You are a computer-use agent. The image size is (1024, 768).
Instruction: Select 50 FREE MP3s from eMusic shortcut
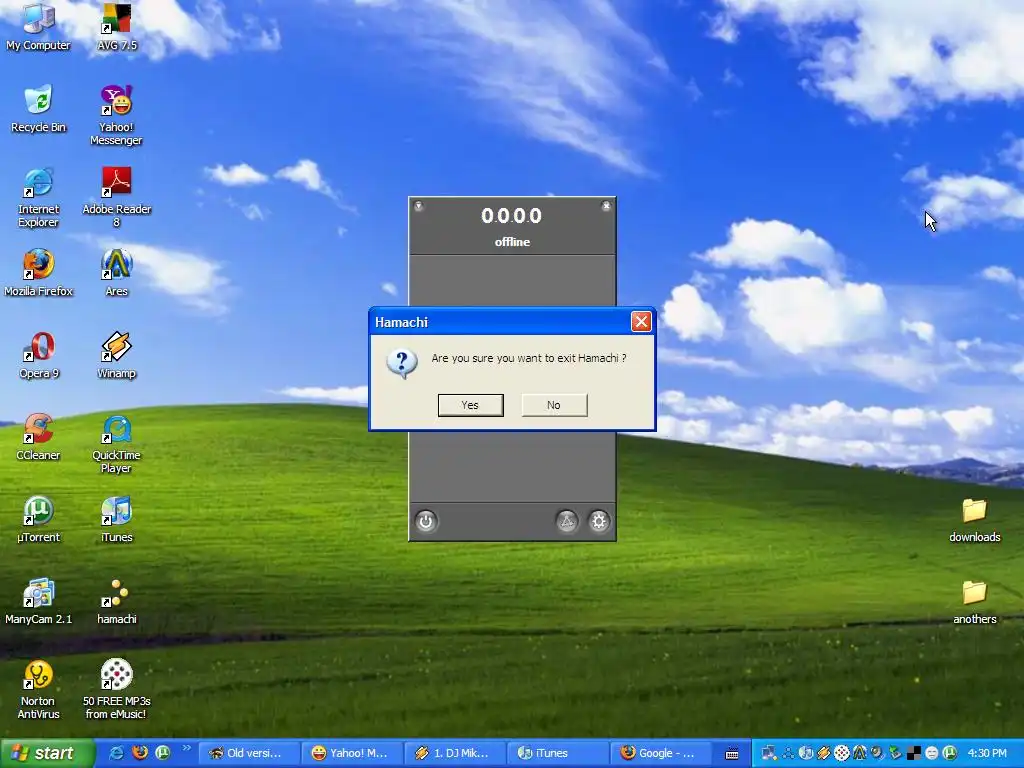116,690
